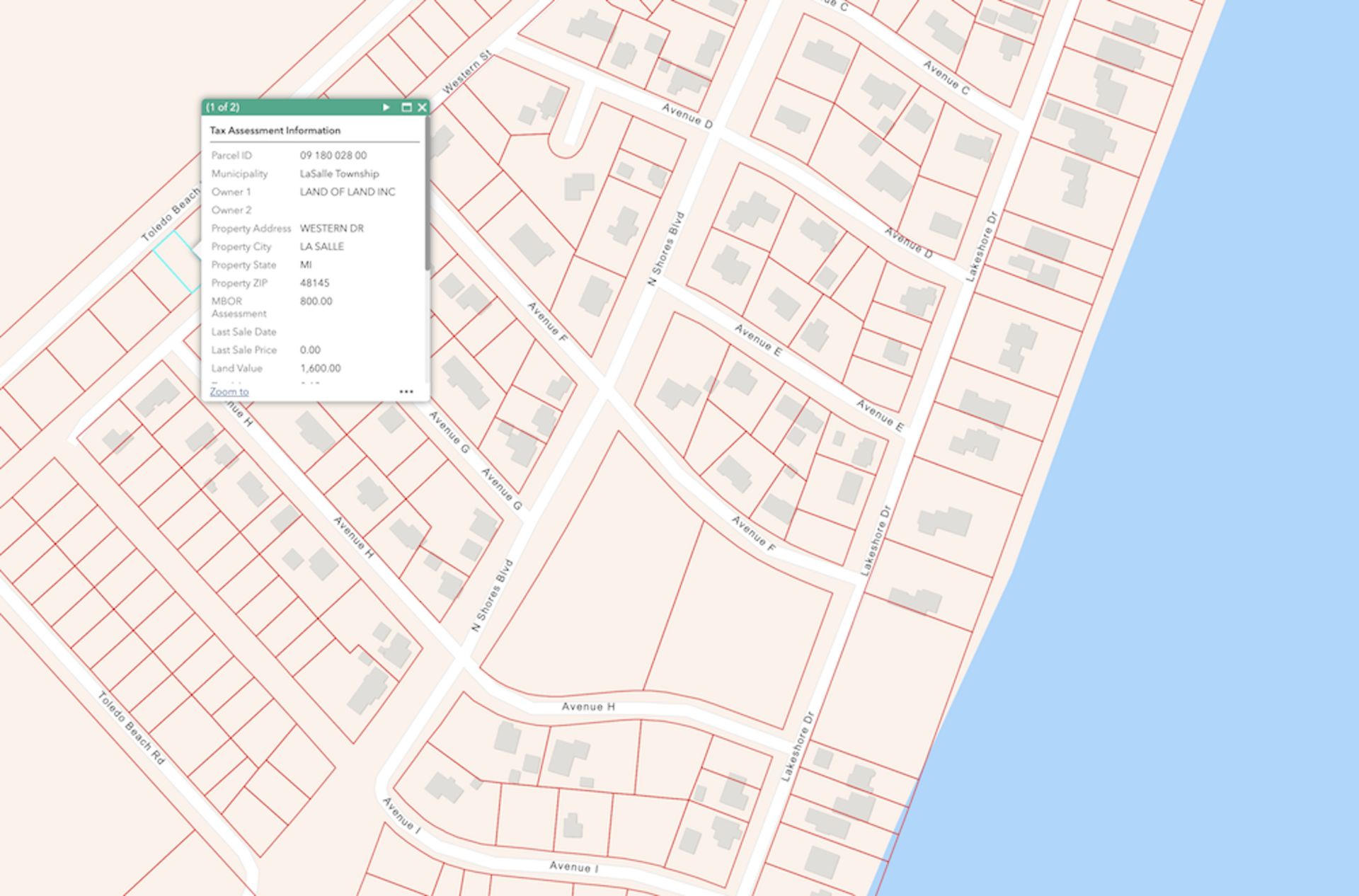
Task: Click the 'Property City' field label
Action: click(x=241, y=246)
